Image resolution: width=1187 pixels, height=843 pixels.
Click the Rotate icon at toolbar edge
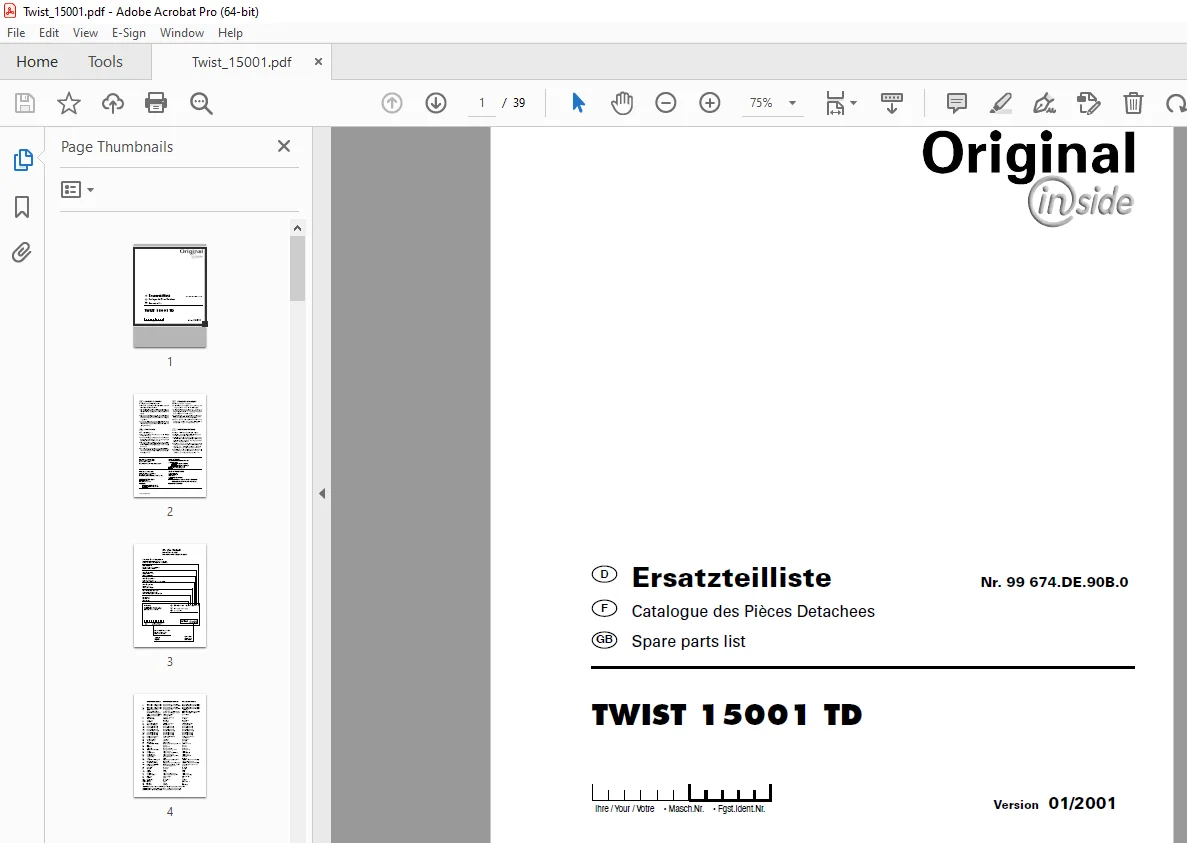pos(1176,103)
